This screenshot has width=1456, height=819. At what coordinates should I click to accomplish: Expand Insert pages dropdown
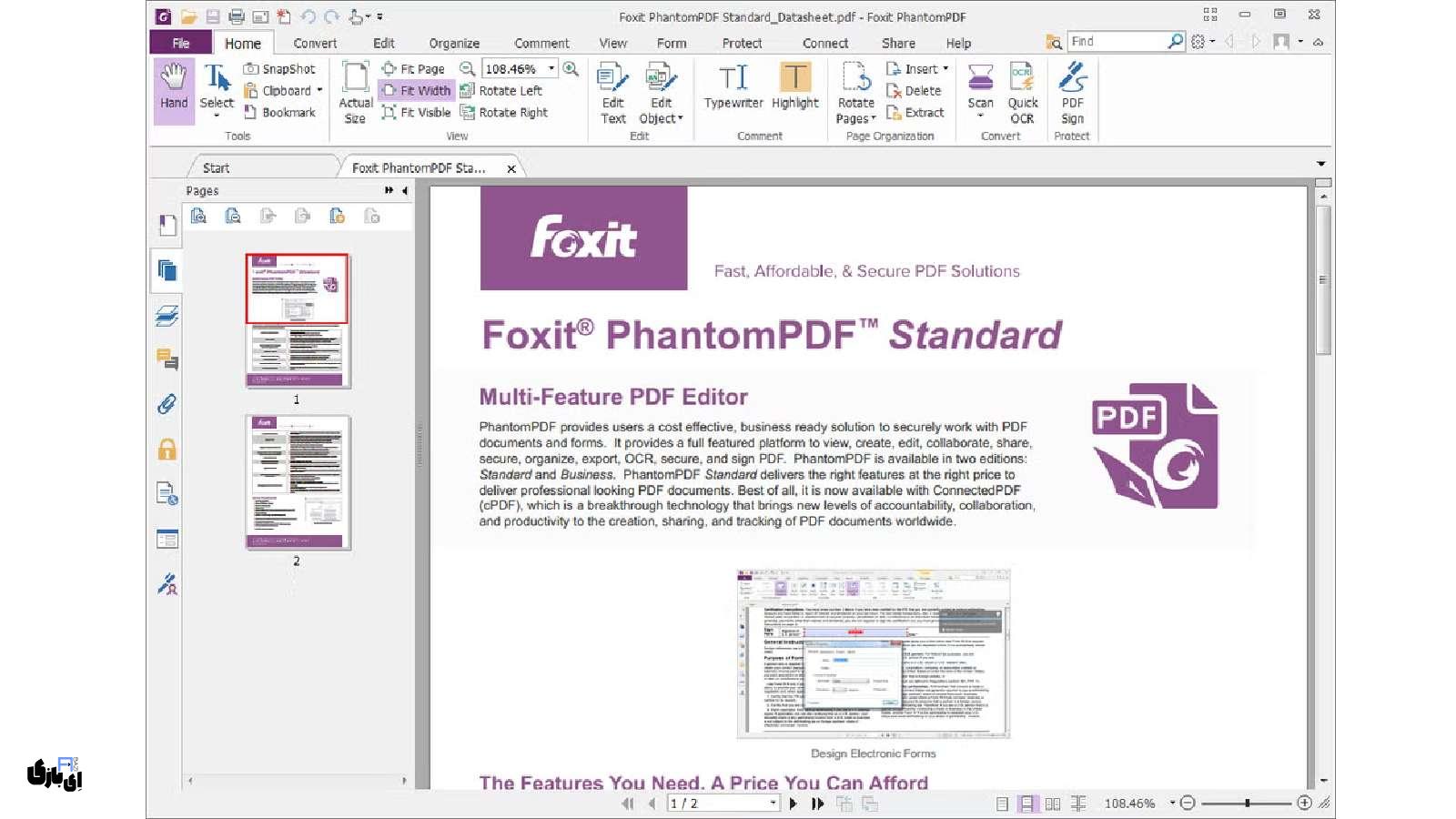pos(945,69)
